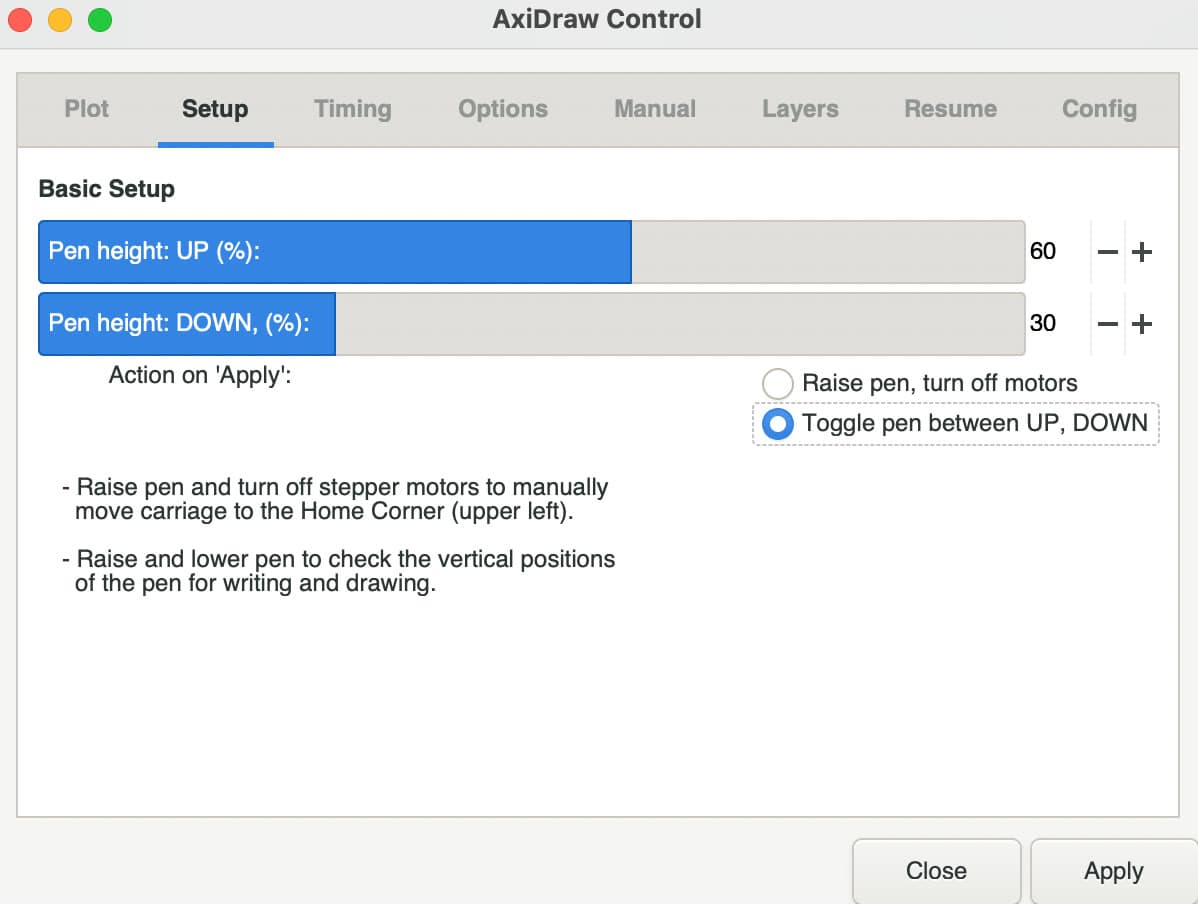Click the Pen height DOWN value 30
The width and height of the screenshot is (1198, 904).
(1042, 323)
